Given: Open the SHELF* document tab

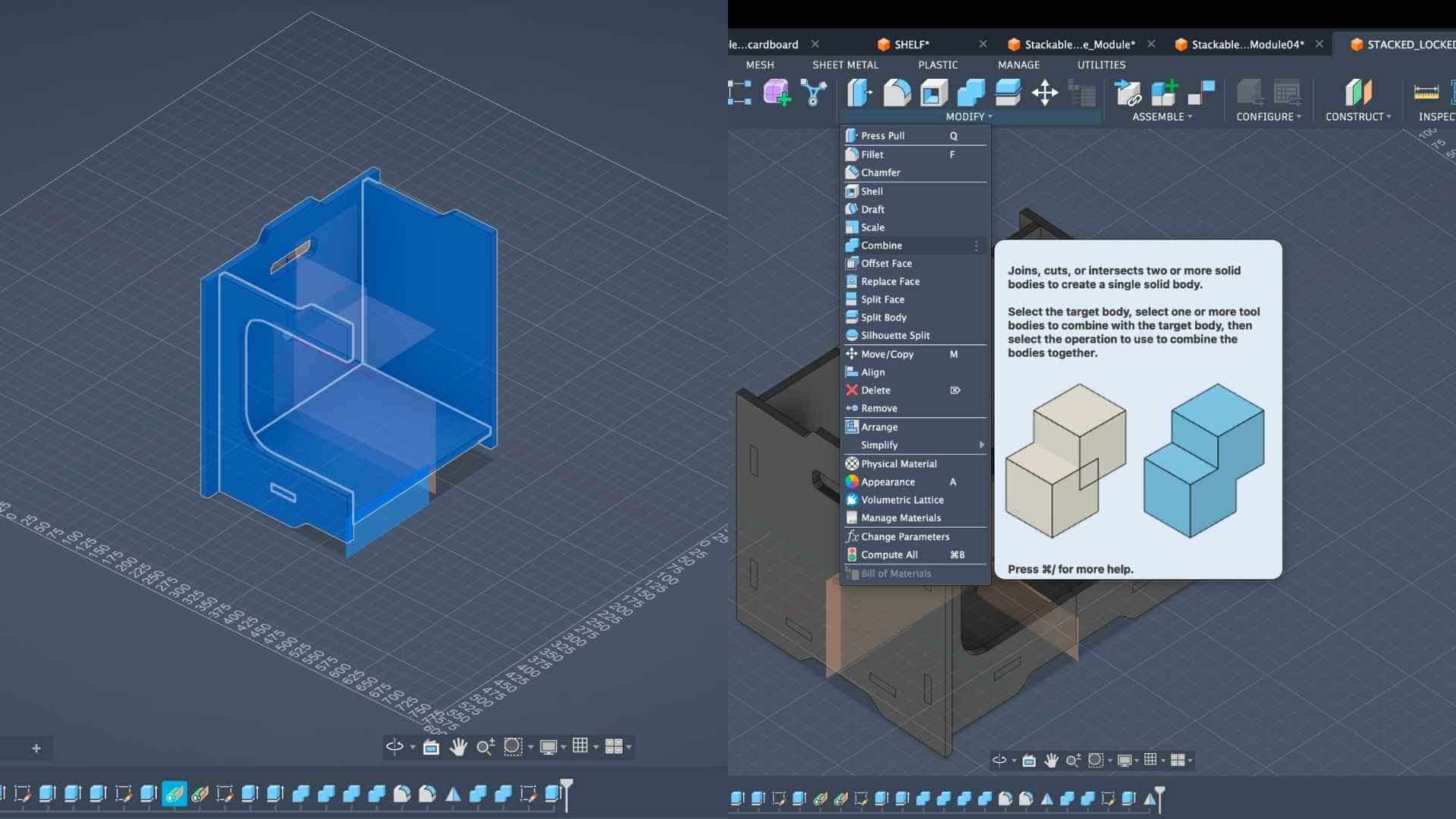Looking at the screenshot, I should (911, 44).
